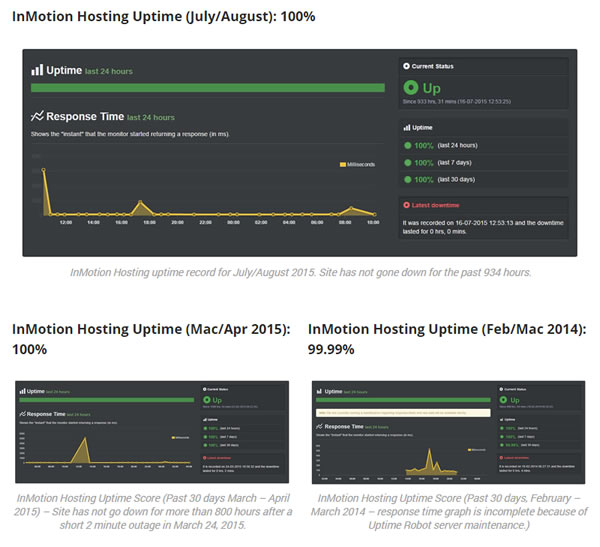The image size is (600, 547).
Task: Click the '100% (last 24 hours)' uptime value
Action: [446, 145]
